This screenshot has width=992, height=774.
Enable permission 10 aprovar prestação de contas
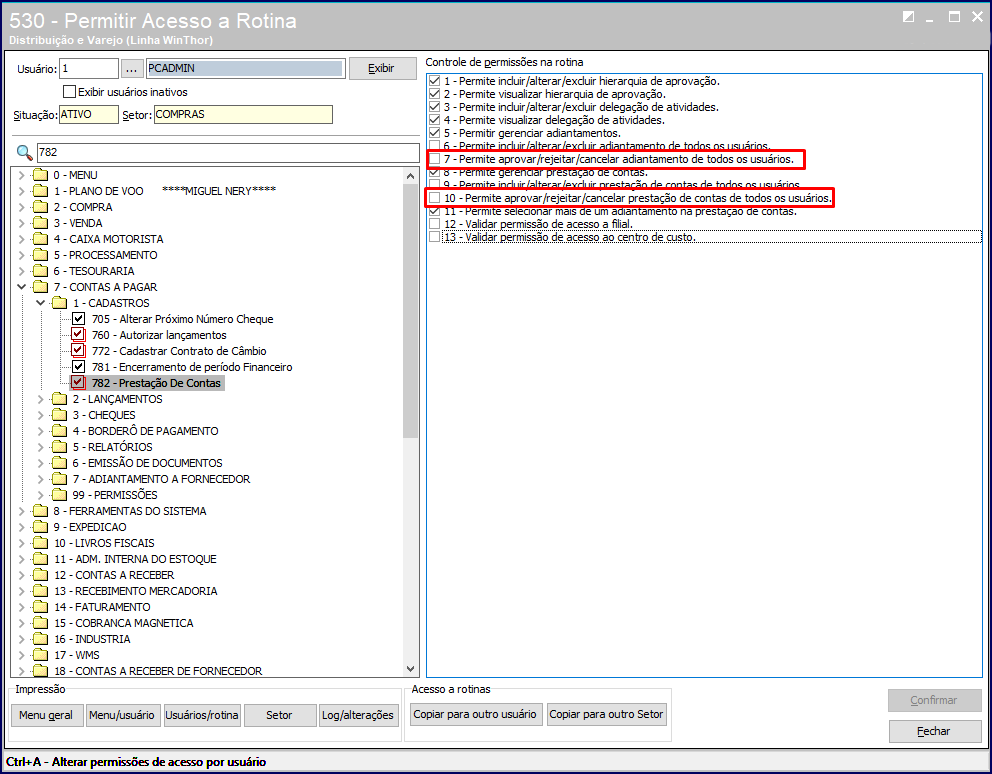pos(435,198)
